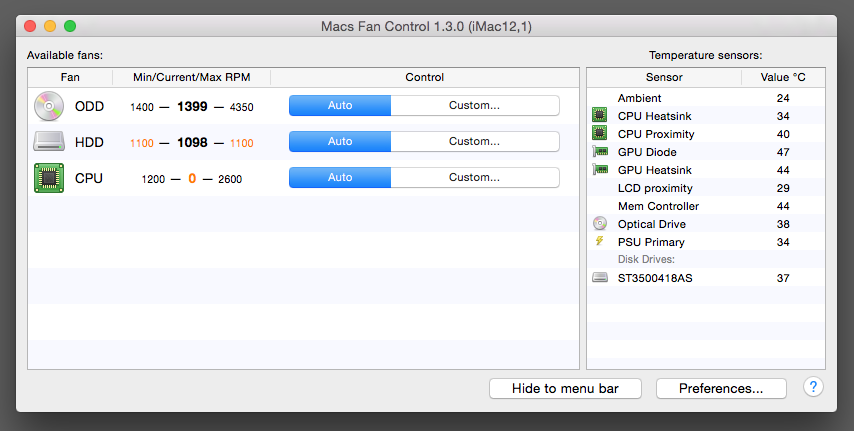Image resolution: width=854 pixels, height=431 pixels.
Task: Click the Ambient temperature value 24
Action: (x=783, y=98)
